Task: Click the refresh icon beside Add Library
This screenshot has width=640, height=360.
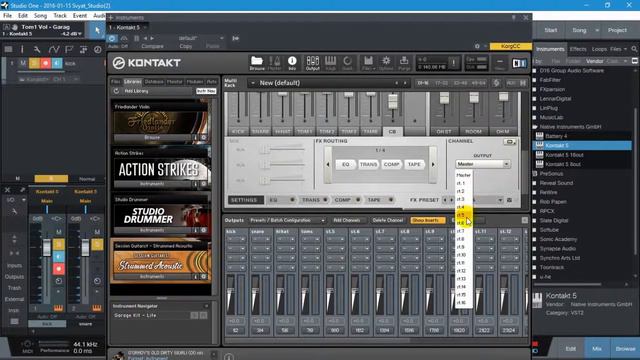Action: point(116,91)
